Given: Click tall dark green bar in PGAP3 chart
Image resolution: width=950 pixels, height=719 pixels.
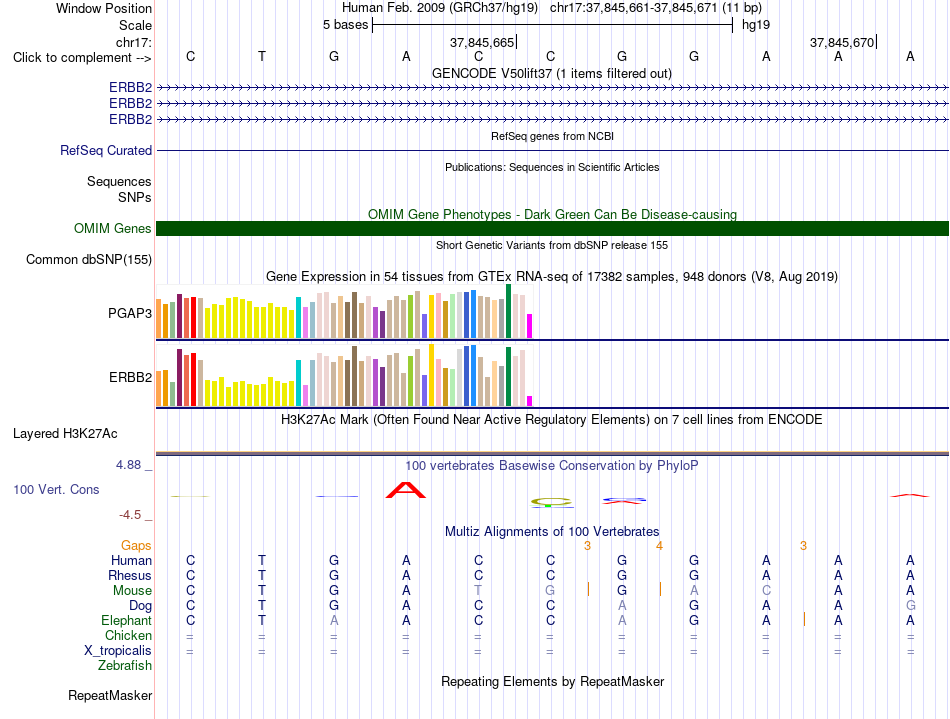Looking at the screenshot, I should 508,311.
